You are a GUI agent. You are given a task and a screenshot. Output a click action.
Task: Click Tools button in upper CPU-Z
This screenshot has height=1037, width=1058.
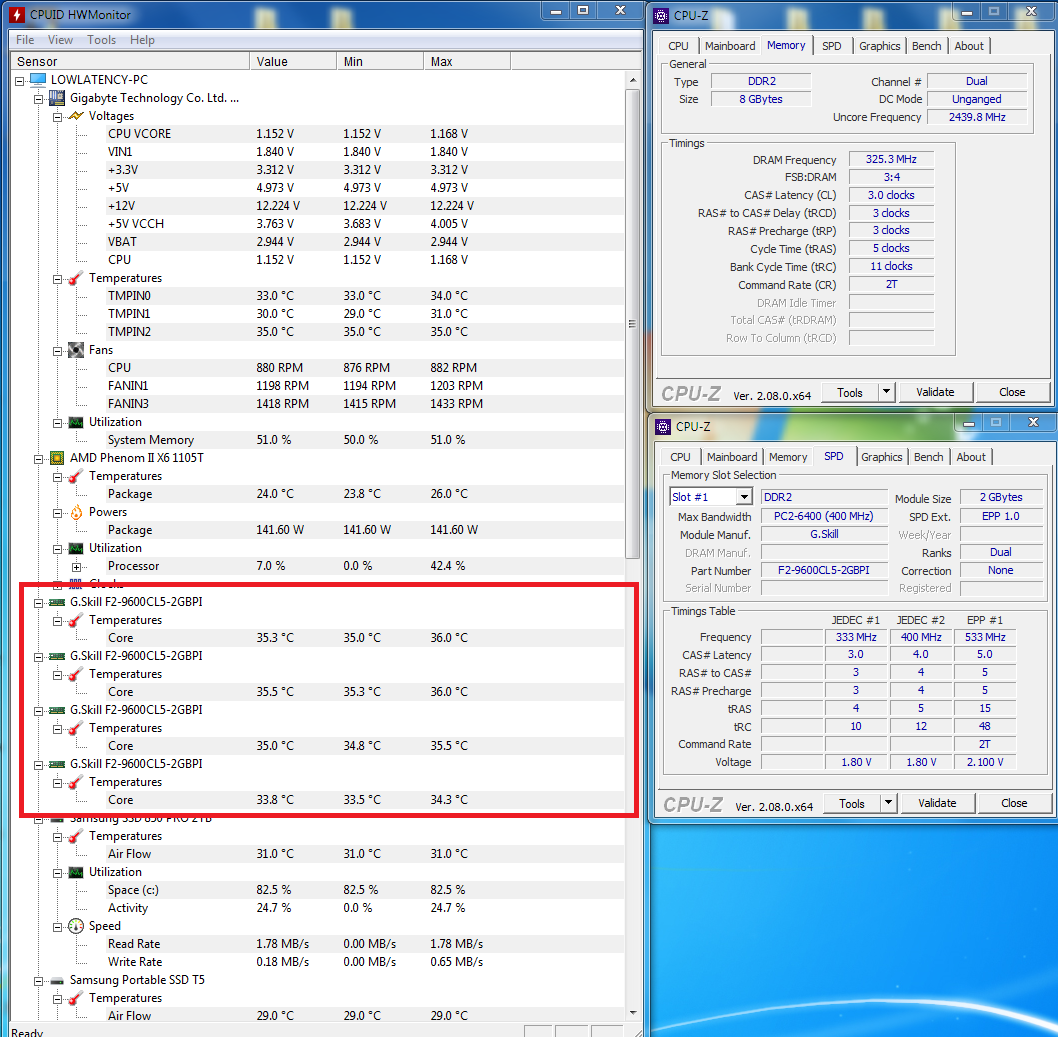850,392
